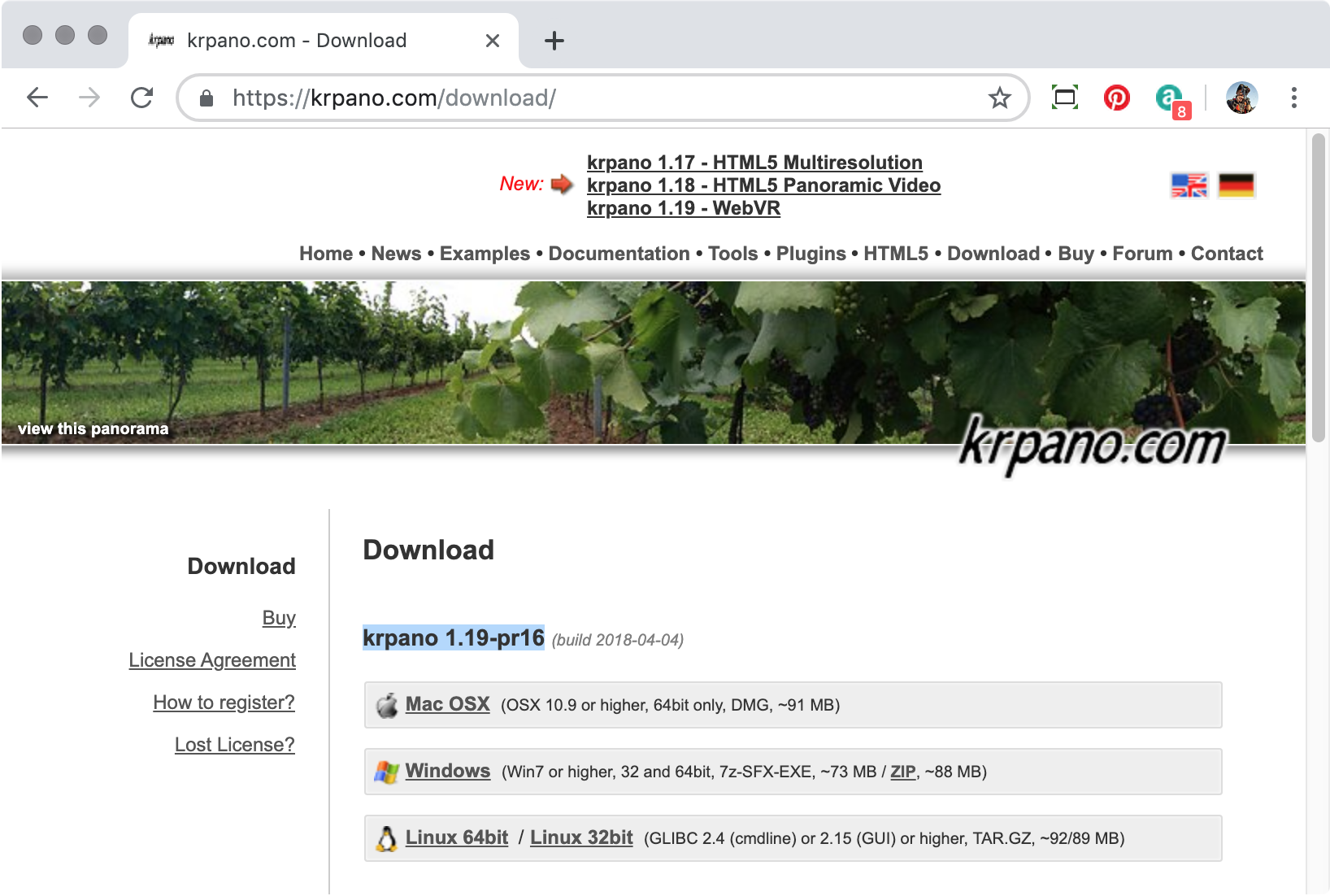Open Download in the top navigation
The width and height of the screenshot is (1330, 896).
tap(993, 254)
